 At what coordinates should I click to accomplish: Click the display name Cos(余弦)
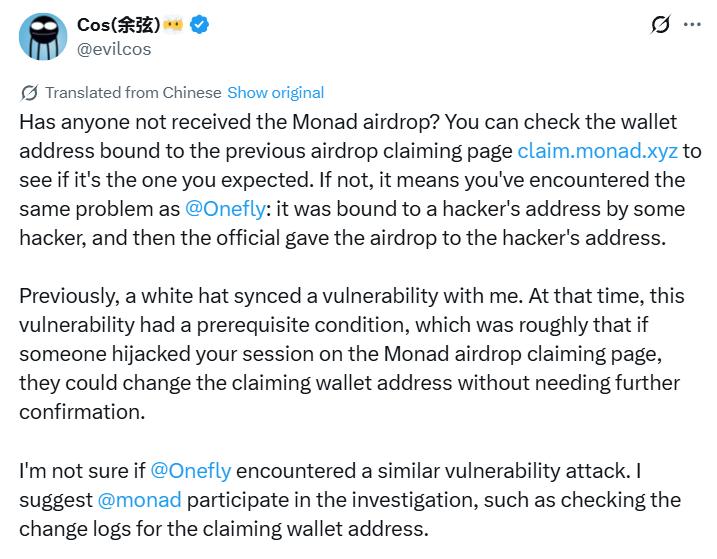point(119,25)
